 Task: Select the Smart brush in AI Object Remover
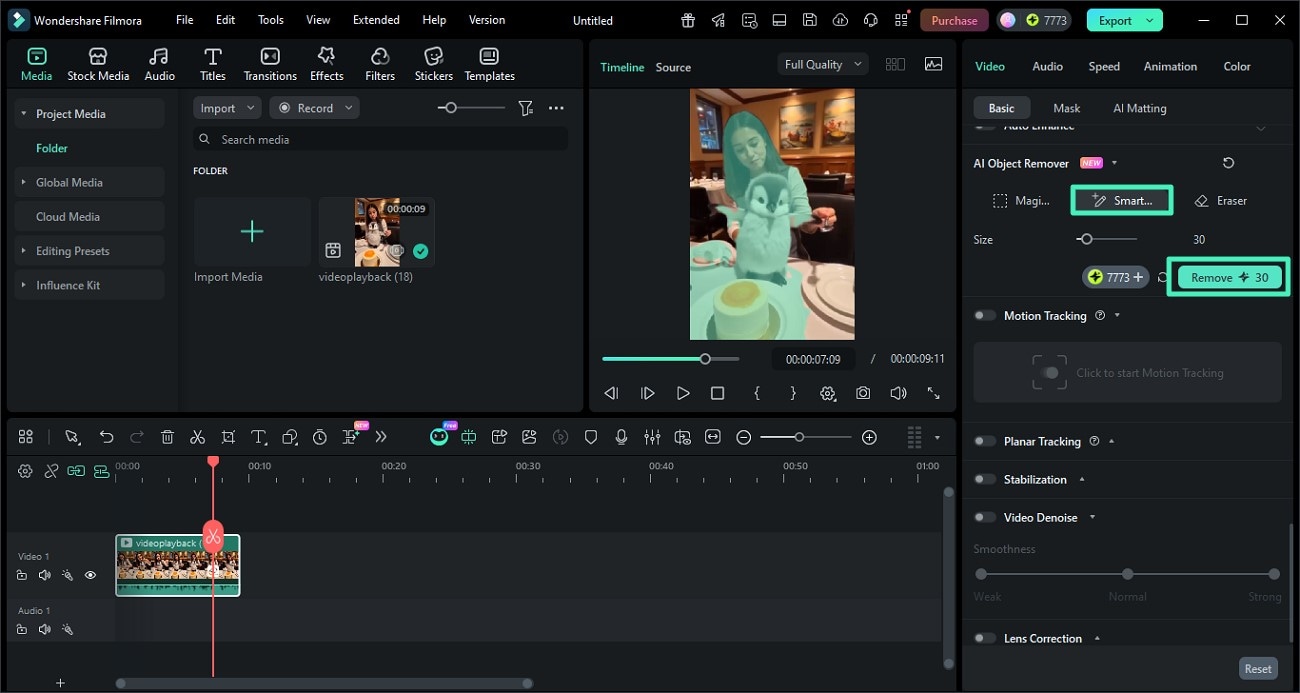[x=1121, y=200]
